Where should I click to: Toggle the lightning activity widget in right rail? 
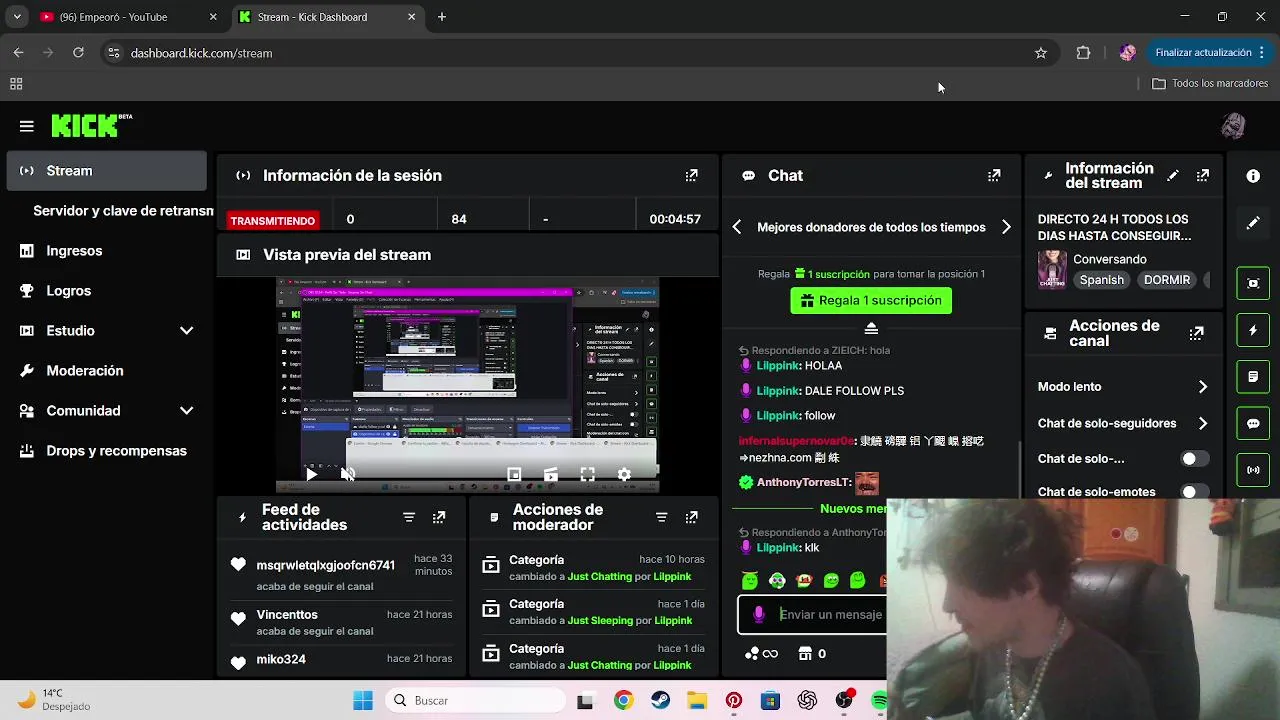tap(1253, 330)
